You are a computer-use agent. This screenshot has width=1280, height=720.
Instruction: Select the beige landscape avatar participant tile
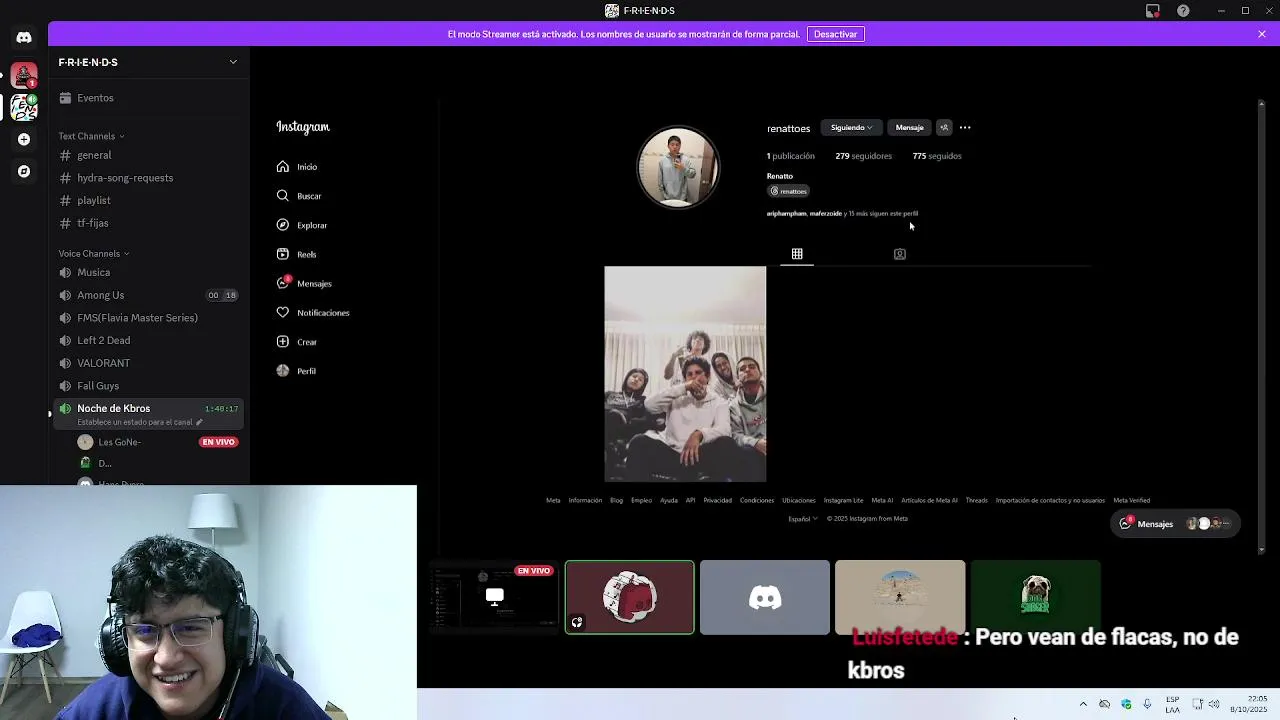click(x=900, y=597)
